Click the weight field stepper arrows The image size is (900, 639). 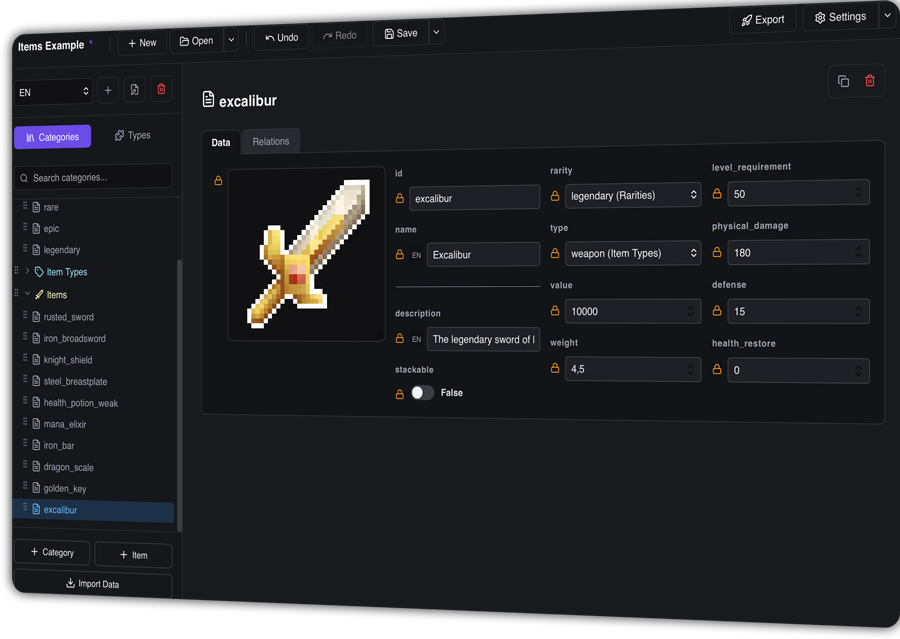click(x=690, y=369)
